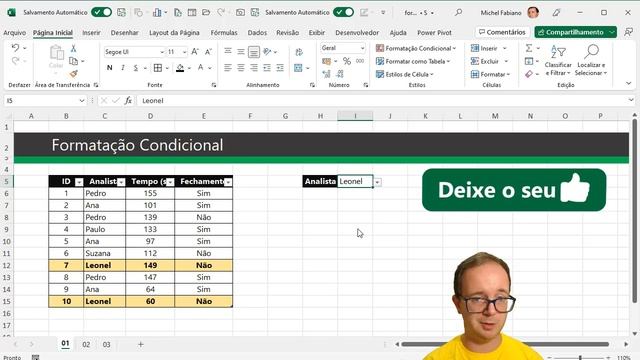Open the Geral number format dropdown
Screen dimensions: 640x360
click(x=362, y=48)
